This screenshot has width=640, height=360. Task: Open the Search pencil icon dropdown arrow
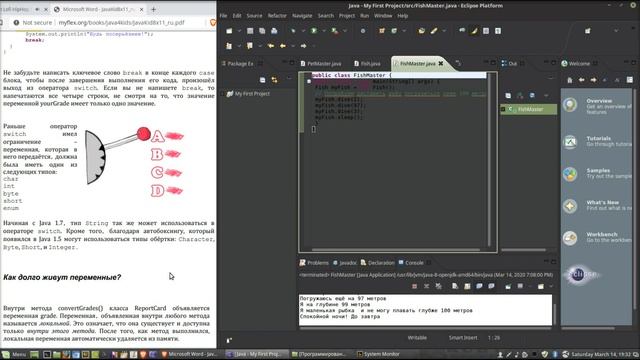point(444,31)
